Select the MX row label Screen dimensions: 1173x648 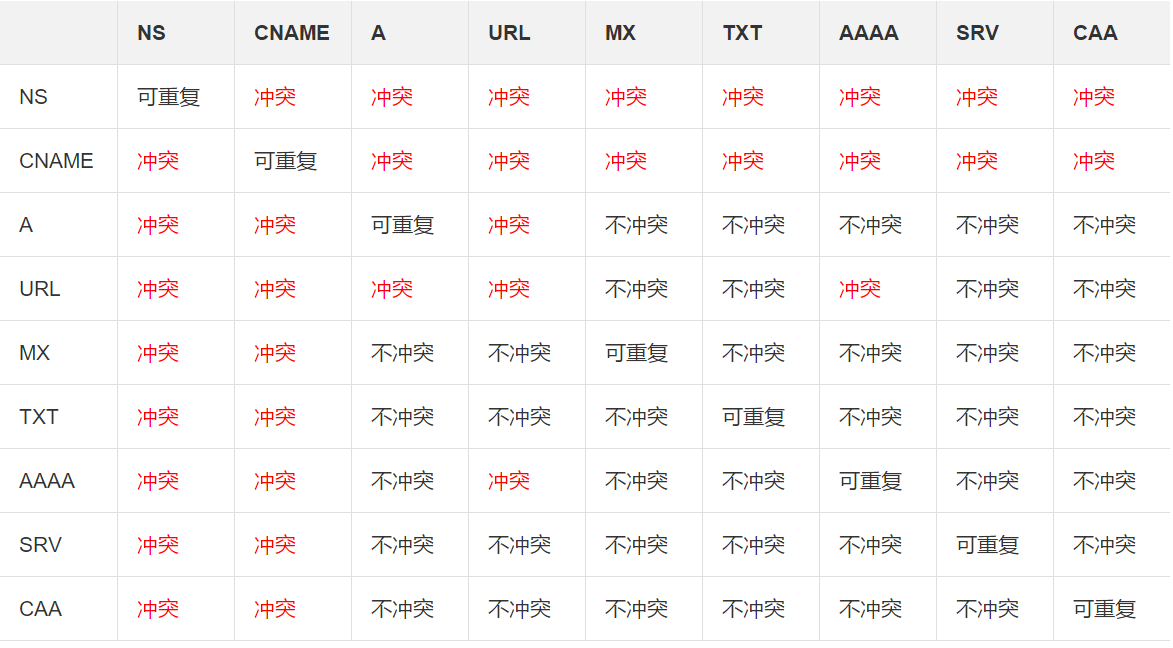point(34,353)
